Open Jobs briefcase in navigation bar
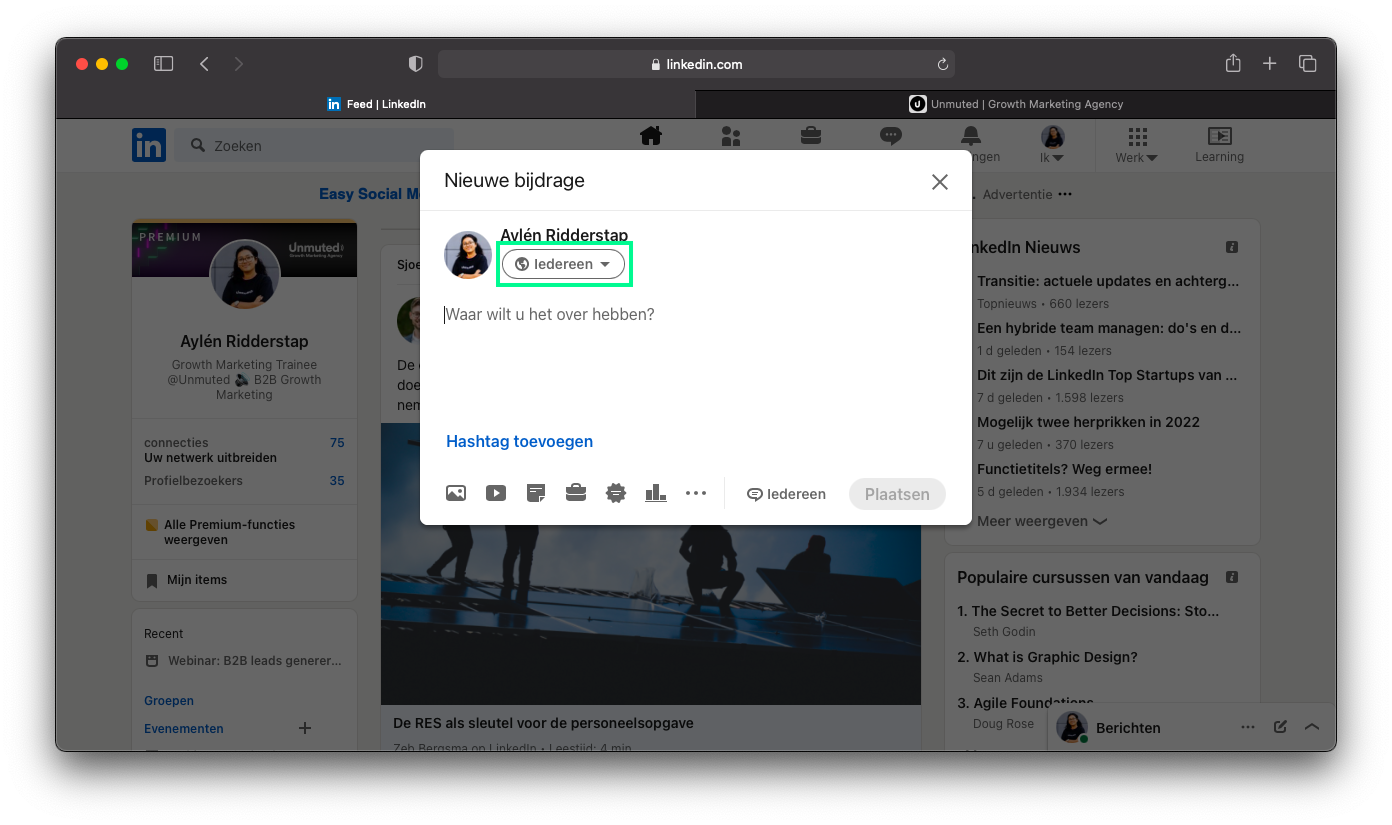 pos(811,137)
